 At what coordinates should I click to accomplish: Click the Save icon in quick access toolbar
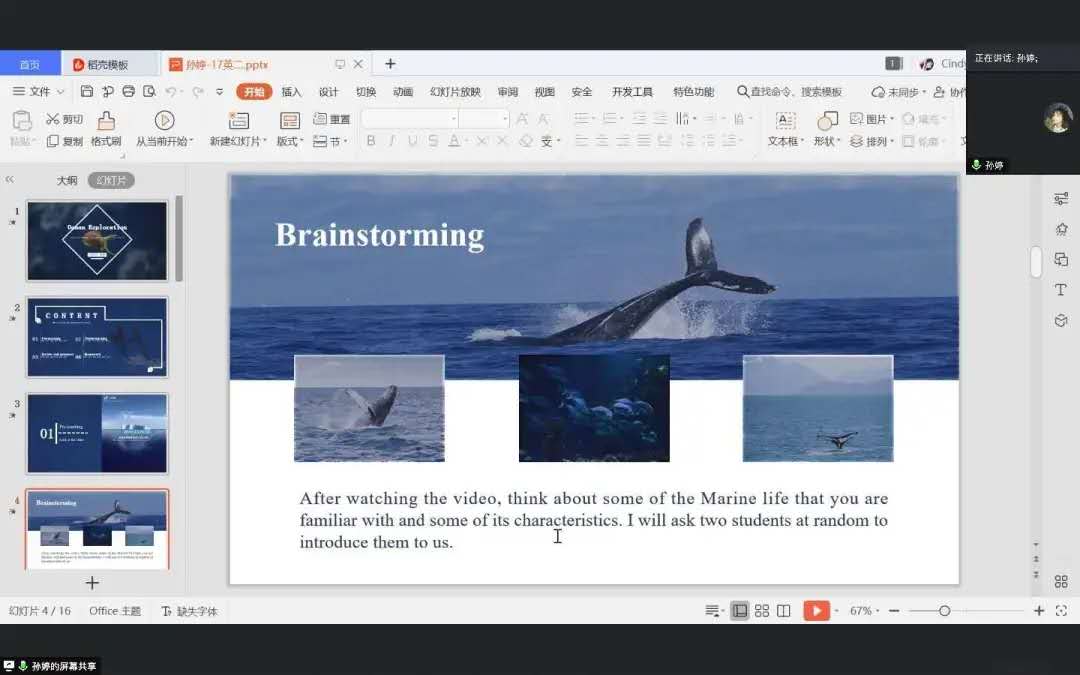tap(87, 92)
